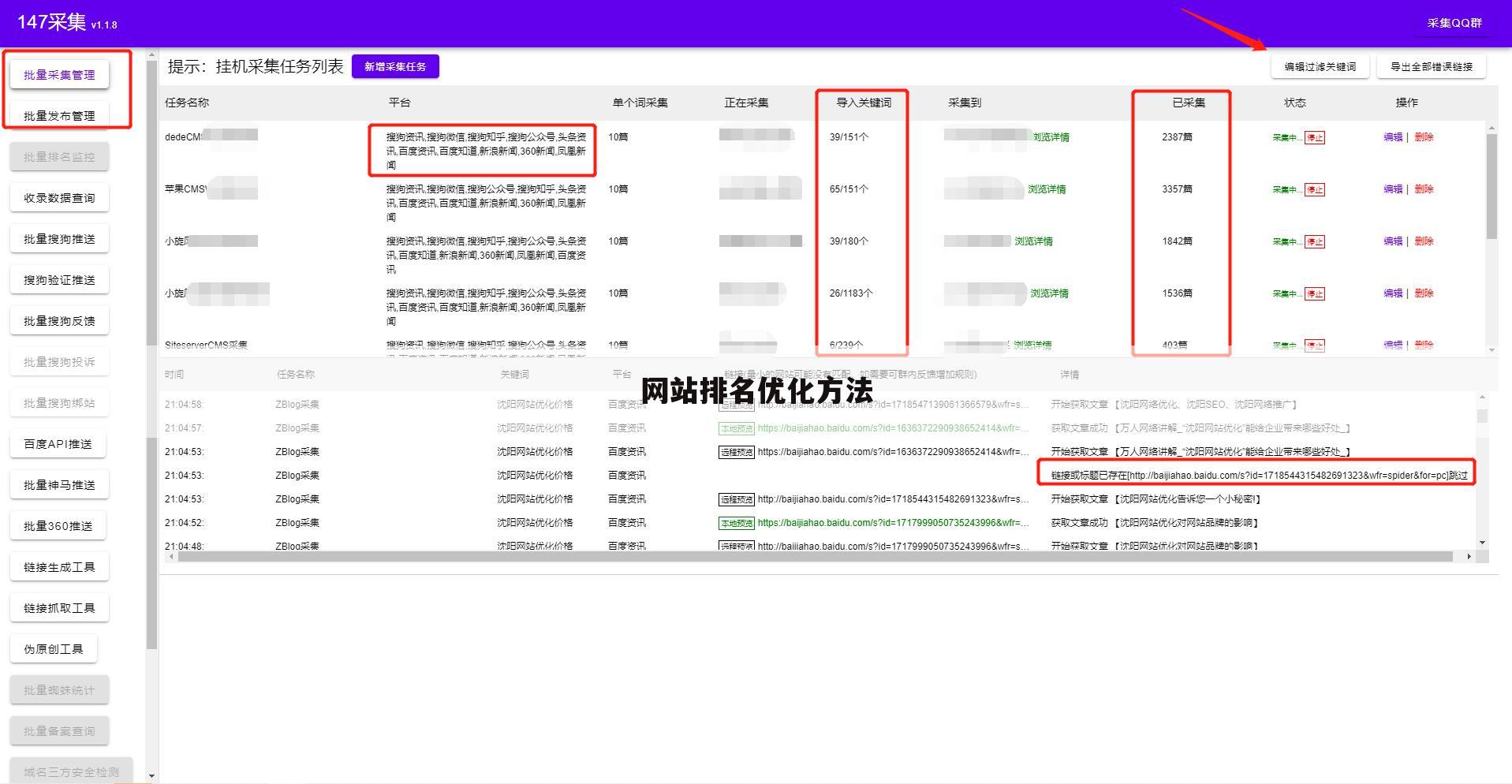Open the 链接抓取工具 tool
Screen dimensions: 1512x784
[x=58, y=607]
